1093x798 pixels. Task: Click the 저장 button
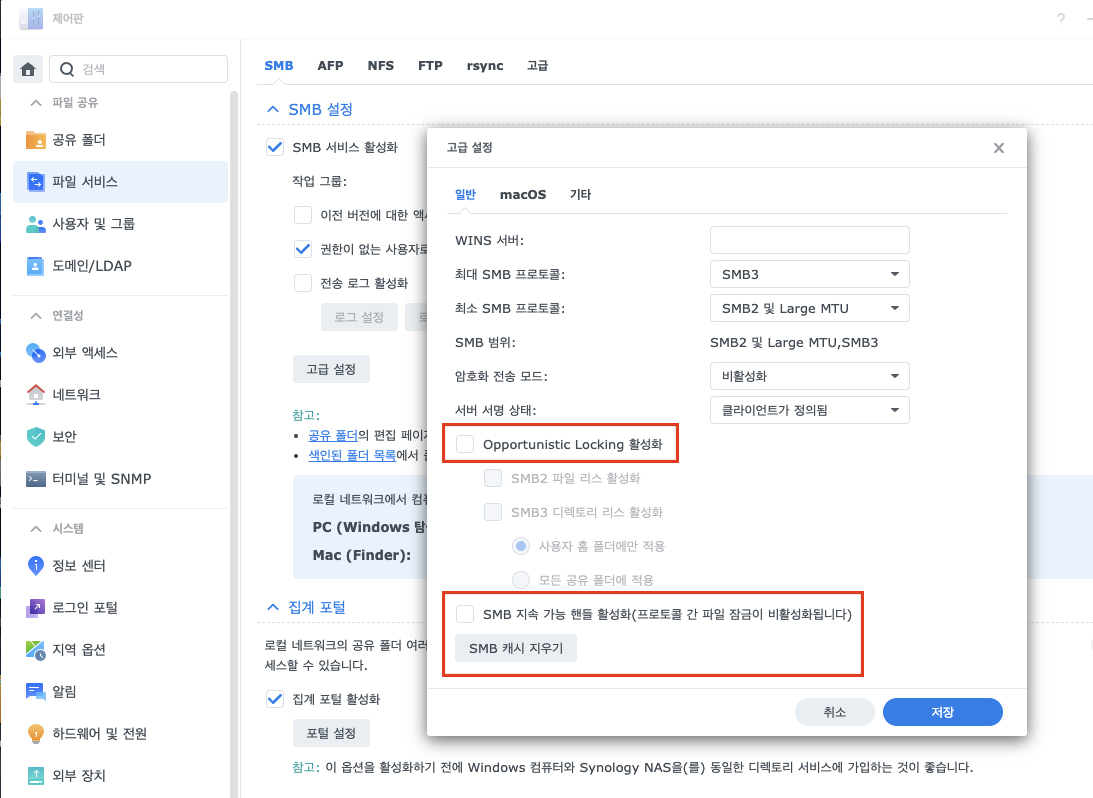click(x=942, y=712)
